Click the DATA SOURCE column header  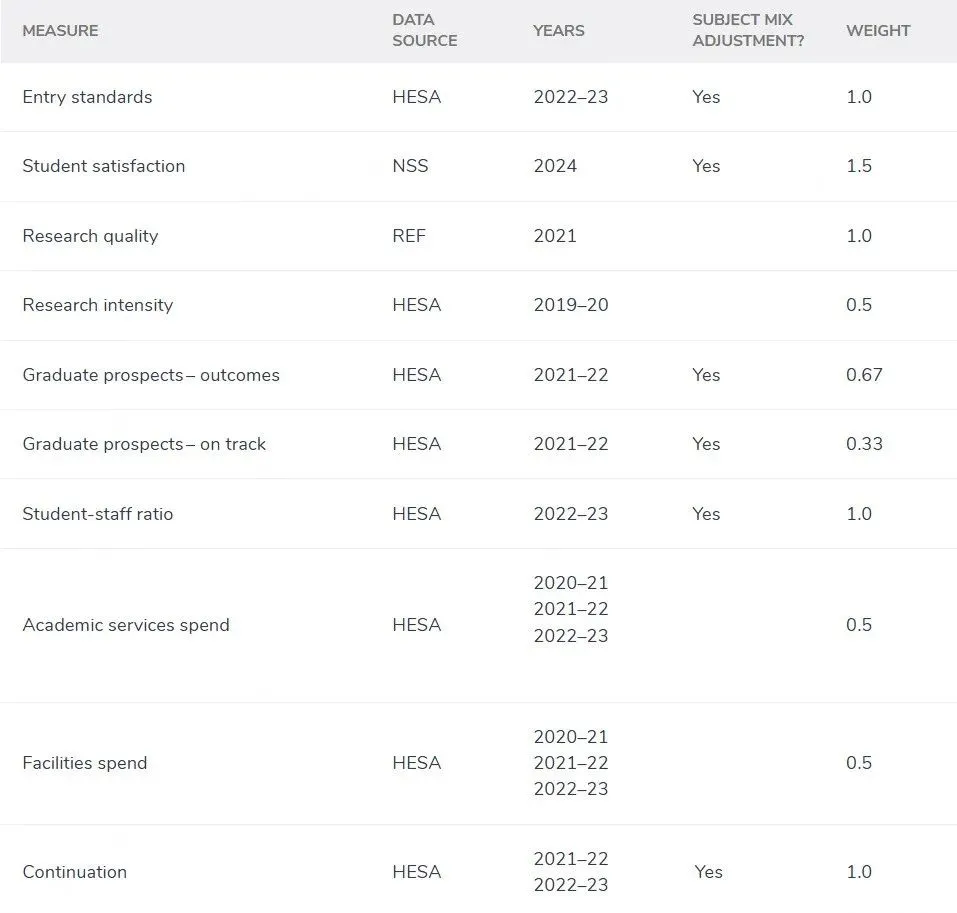click(x=425, y=30)
